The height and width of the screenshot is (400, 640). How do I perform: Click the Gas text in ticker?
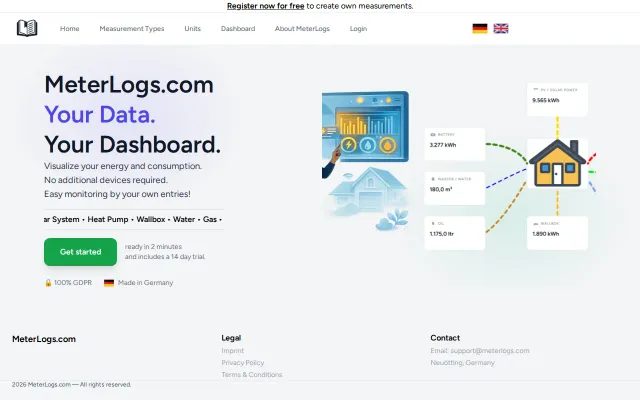(x=210, y=219)
